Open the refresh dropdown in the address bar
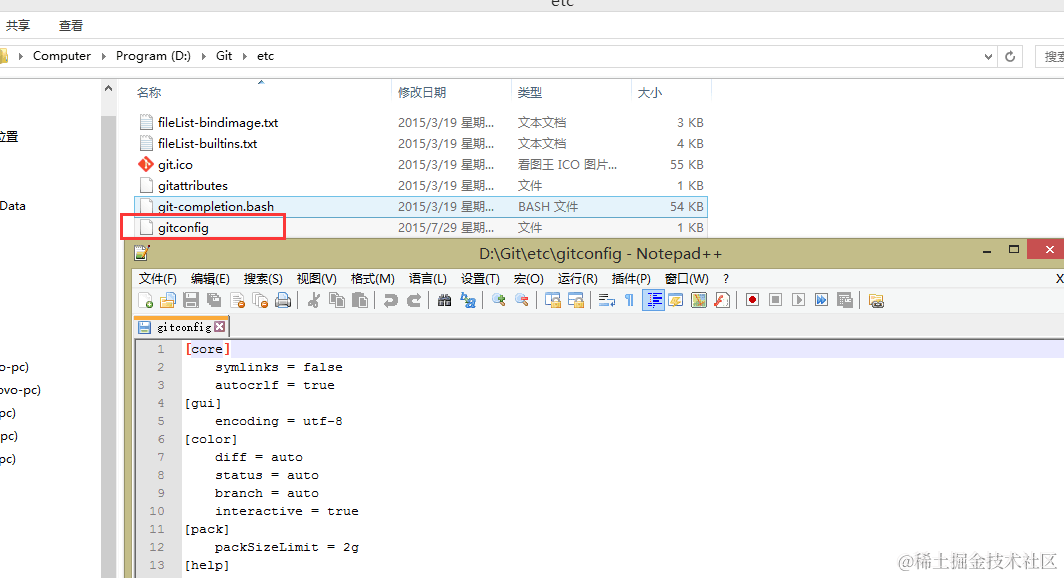Screen dimensions: 1064x578 tap(1010, 56)
